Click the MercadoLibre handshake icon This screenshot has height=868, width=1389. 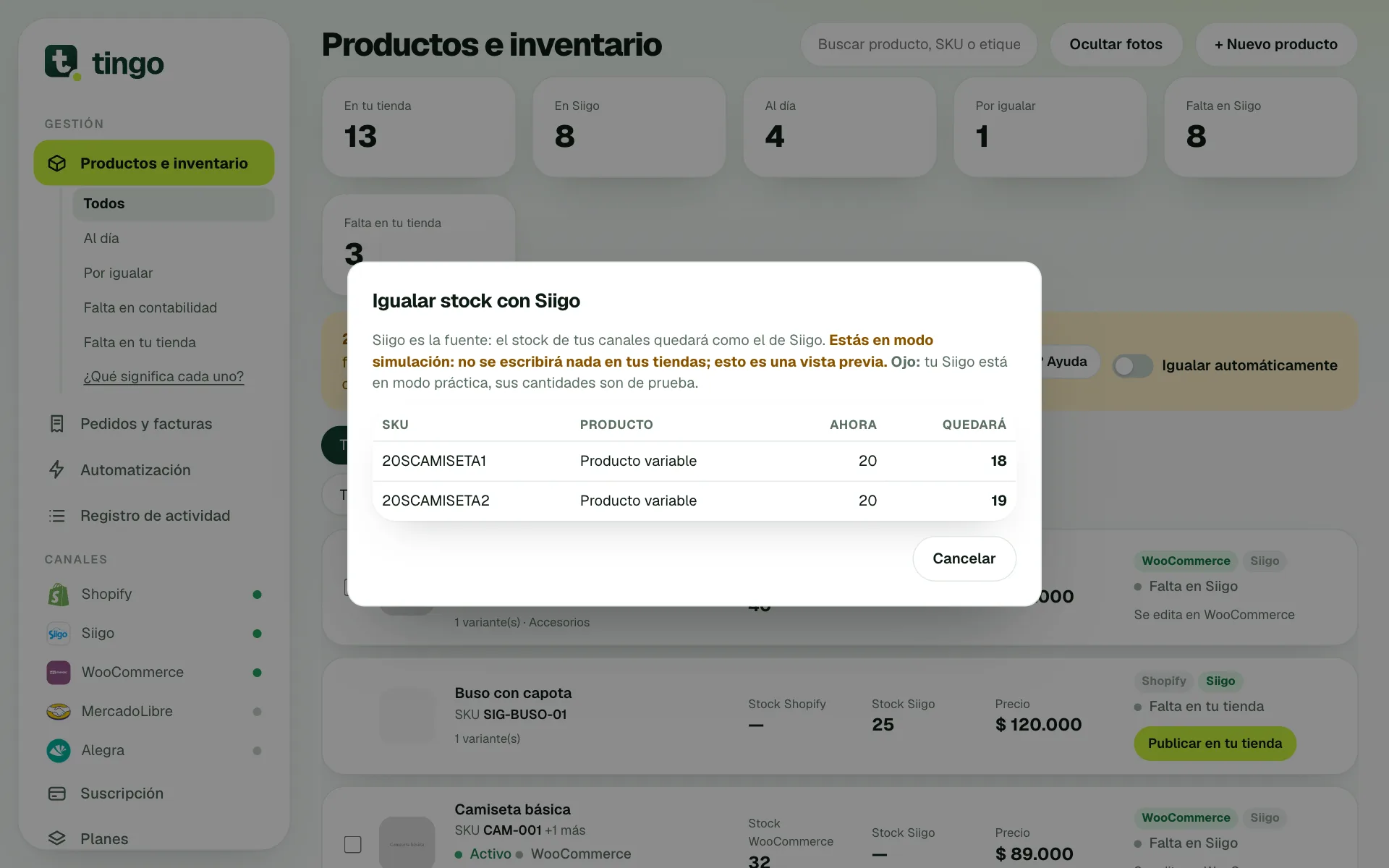pos(59,712)
